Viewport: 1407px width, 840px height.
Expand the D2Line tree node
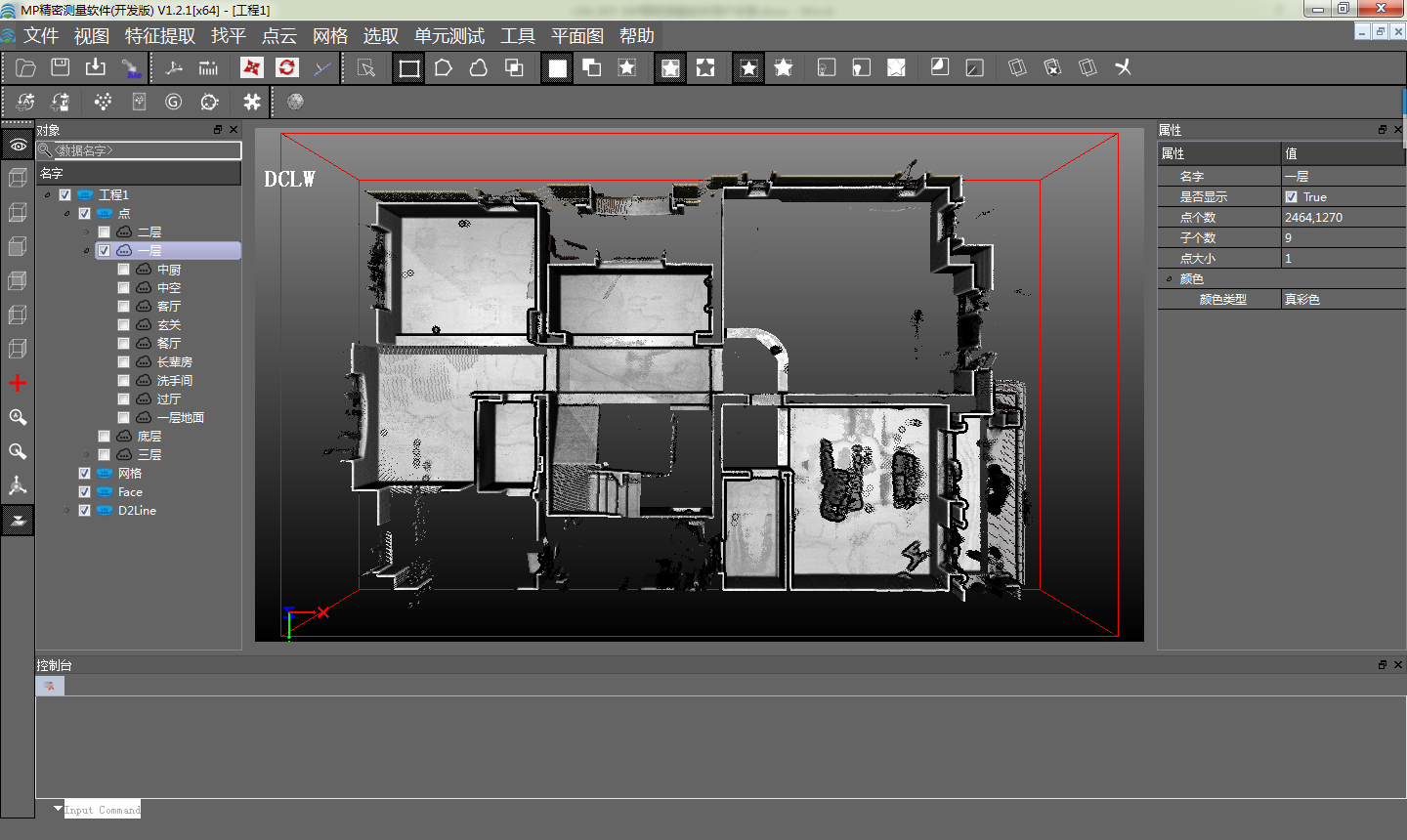coord(66,511)
